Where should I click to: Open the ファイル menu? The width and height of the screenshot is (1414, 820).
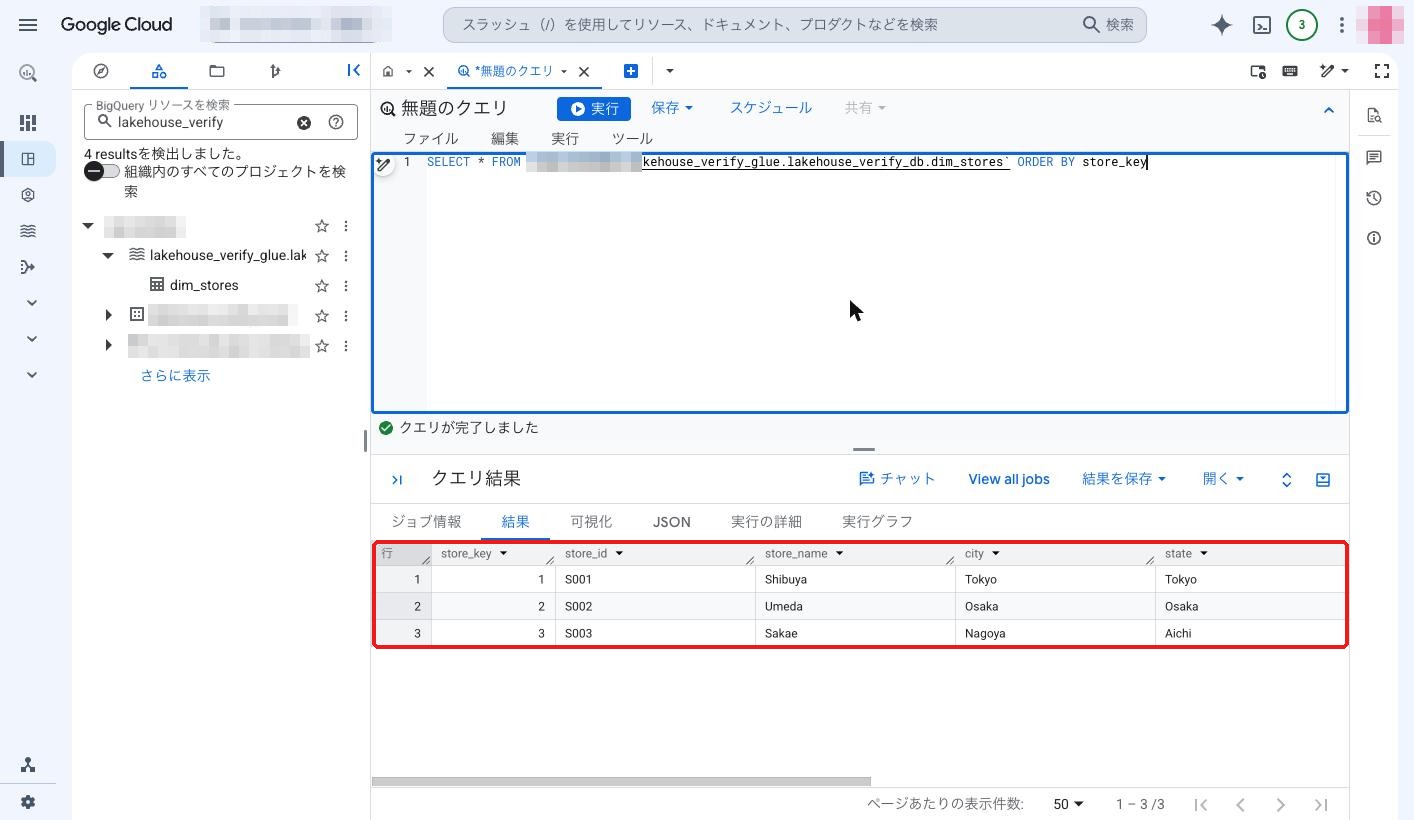pyautogui.click(x=431, y=139)
